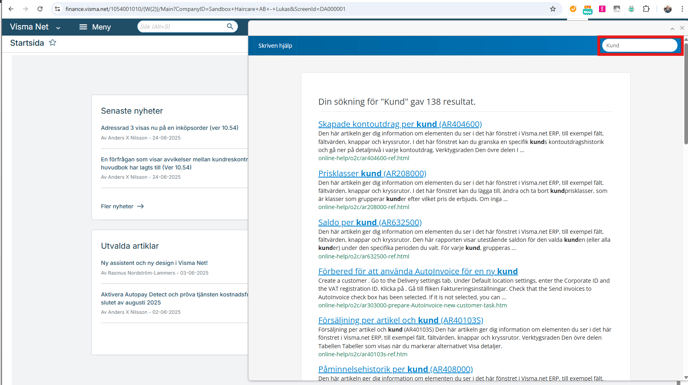Open the pink browser extension
Viewport: 688px width, 385px height.
coord(602,9)
